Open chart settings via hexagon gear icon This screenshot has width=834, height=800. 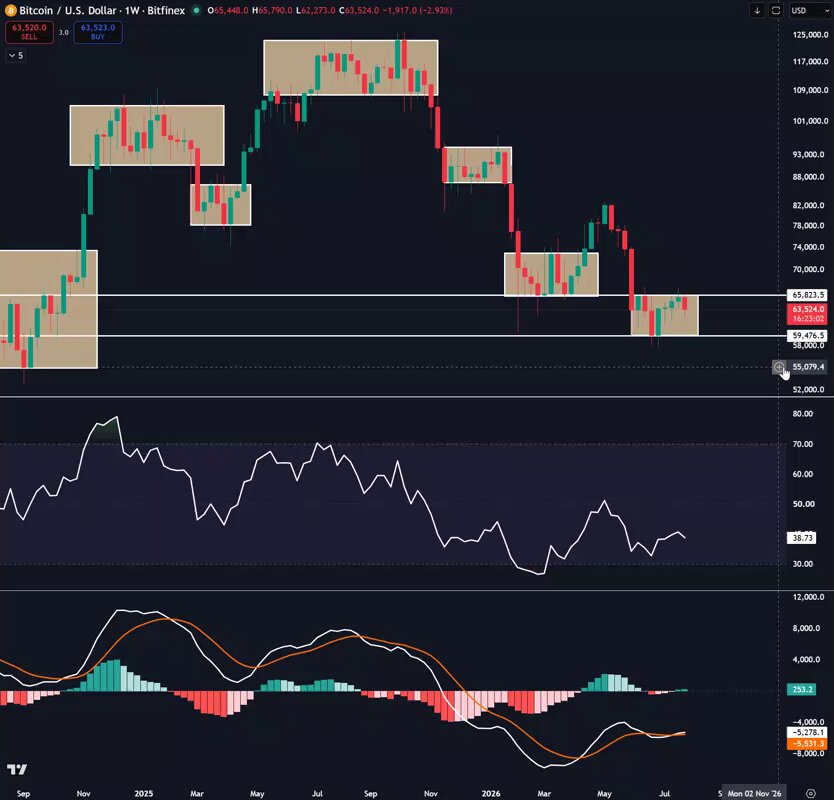pyautogui.click(x=811, y=793)
